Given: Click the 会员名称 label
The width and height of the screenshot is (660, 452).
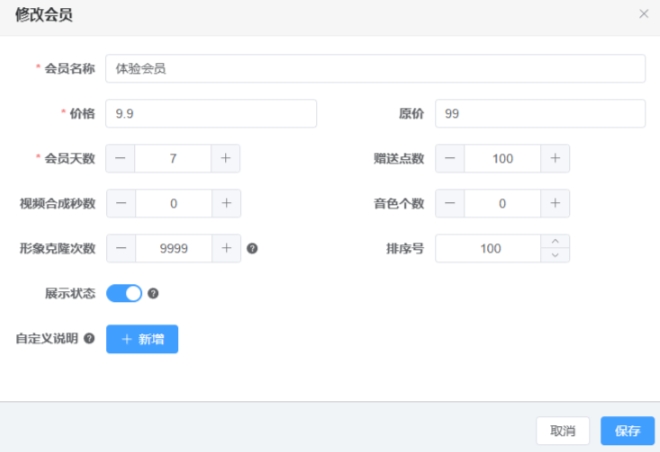Looking at the screenshot, I should [70, 69].
